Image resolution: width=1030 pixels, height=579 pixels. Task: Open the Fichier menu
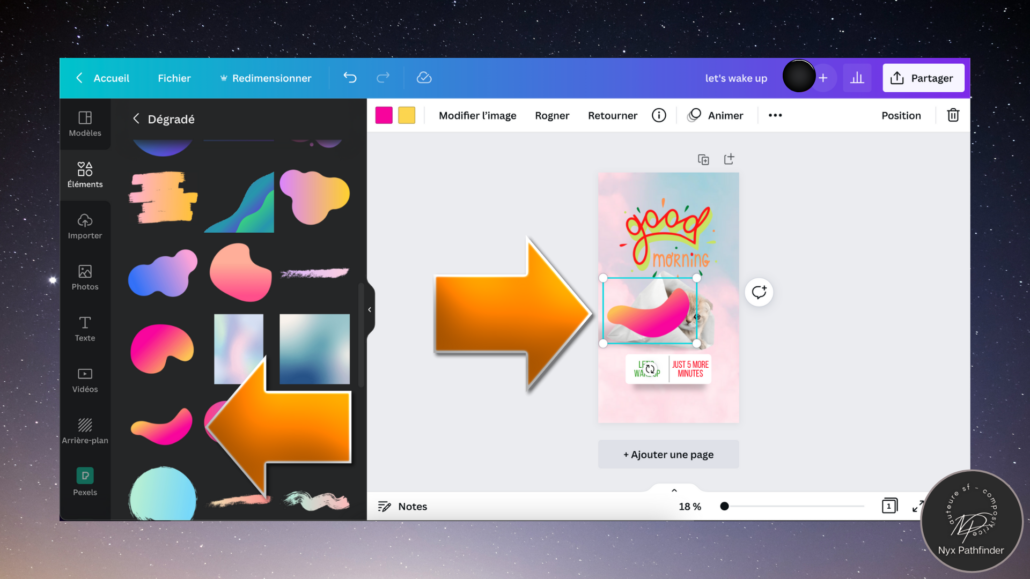pyautogui.click(x=174, y=78)
